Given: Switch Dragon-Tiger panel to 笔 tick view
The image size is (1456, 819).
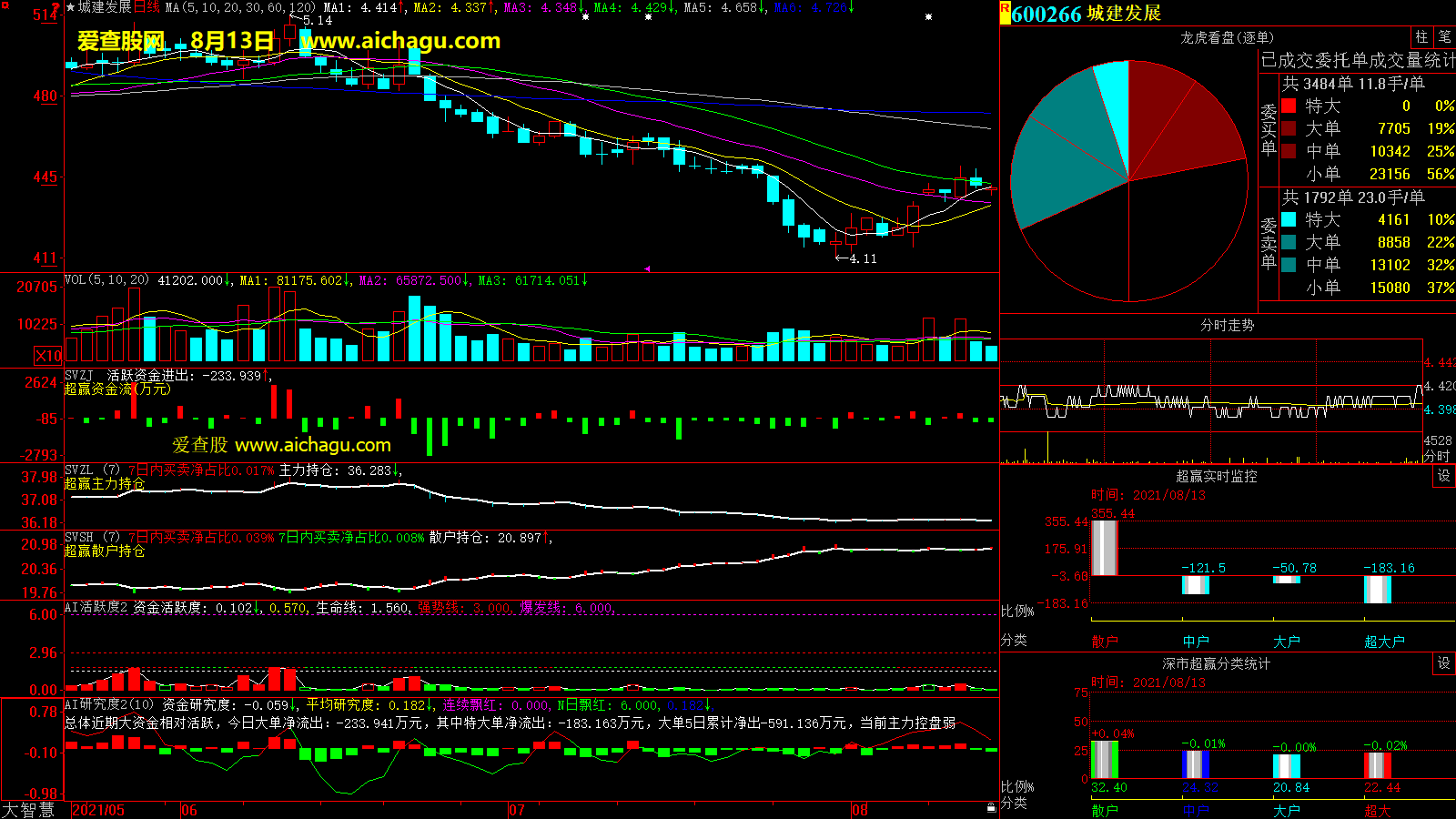Looking at the screenshot, I should tap(1444, 36).
